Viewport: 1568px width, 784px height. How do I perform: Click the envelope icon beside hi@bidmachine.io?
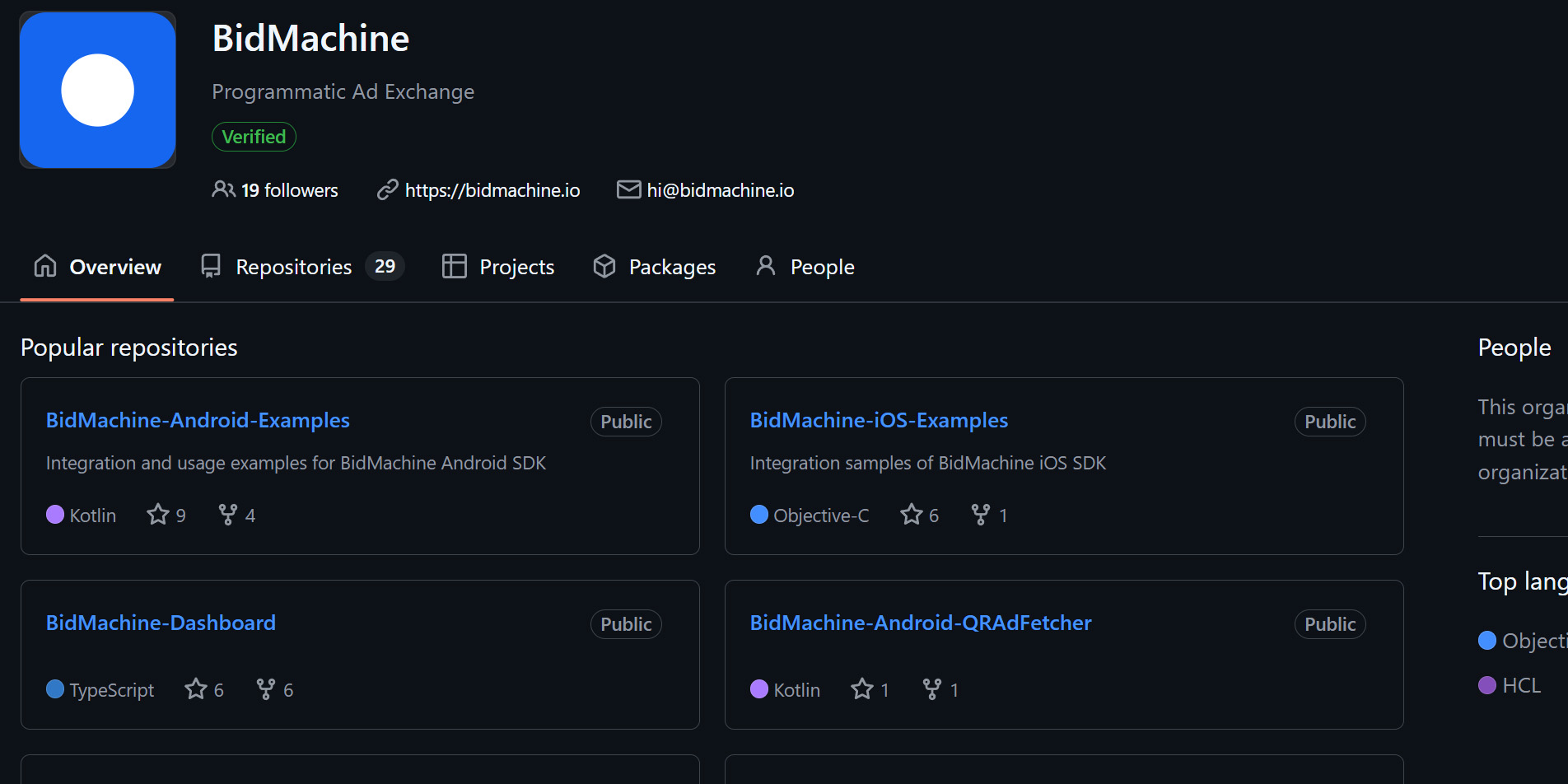[628, 189]
